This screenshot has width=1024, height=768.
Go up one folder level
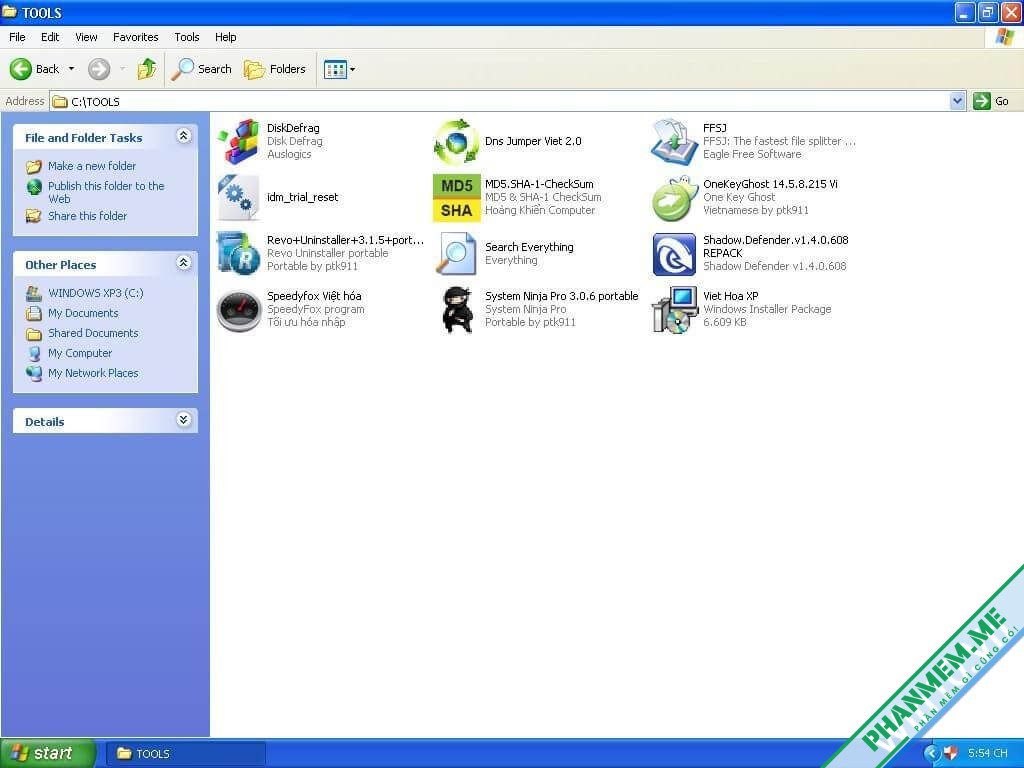coord(146,69)
